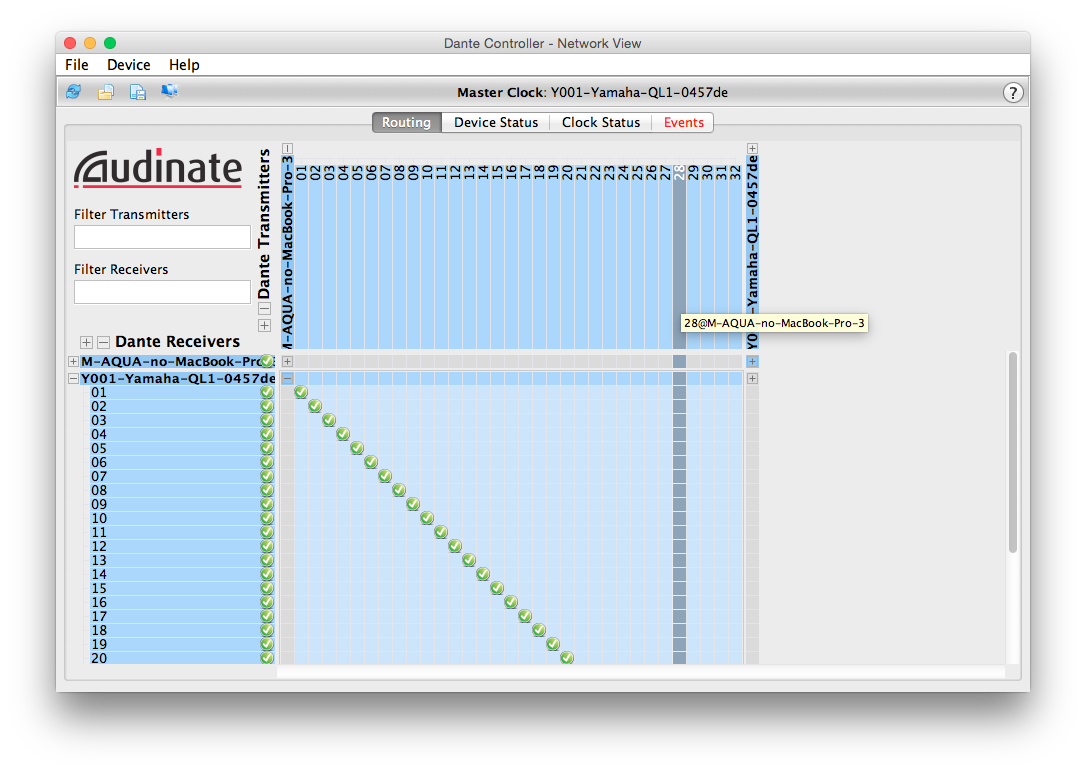Click the Dante Transmitters vertical heading
The width and height of the screenshot is (1086, 772).
(x=264, y=224)
